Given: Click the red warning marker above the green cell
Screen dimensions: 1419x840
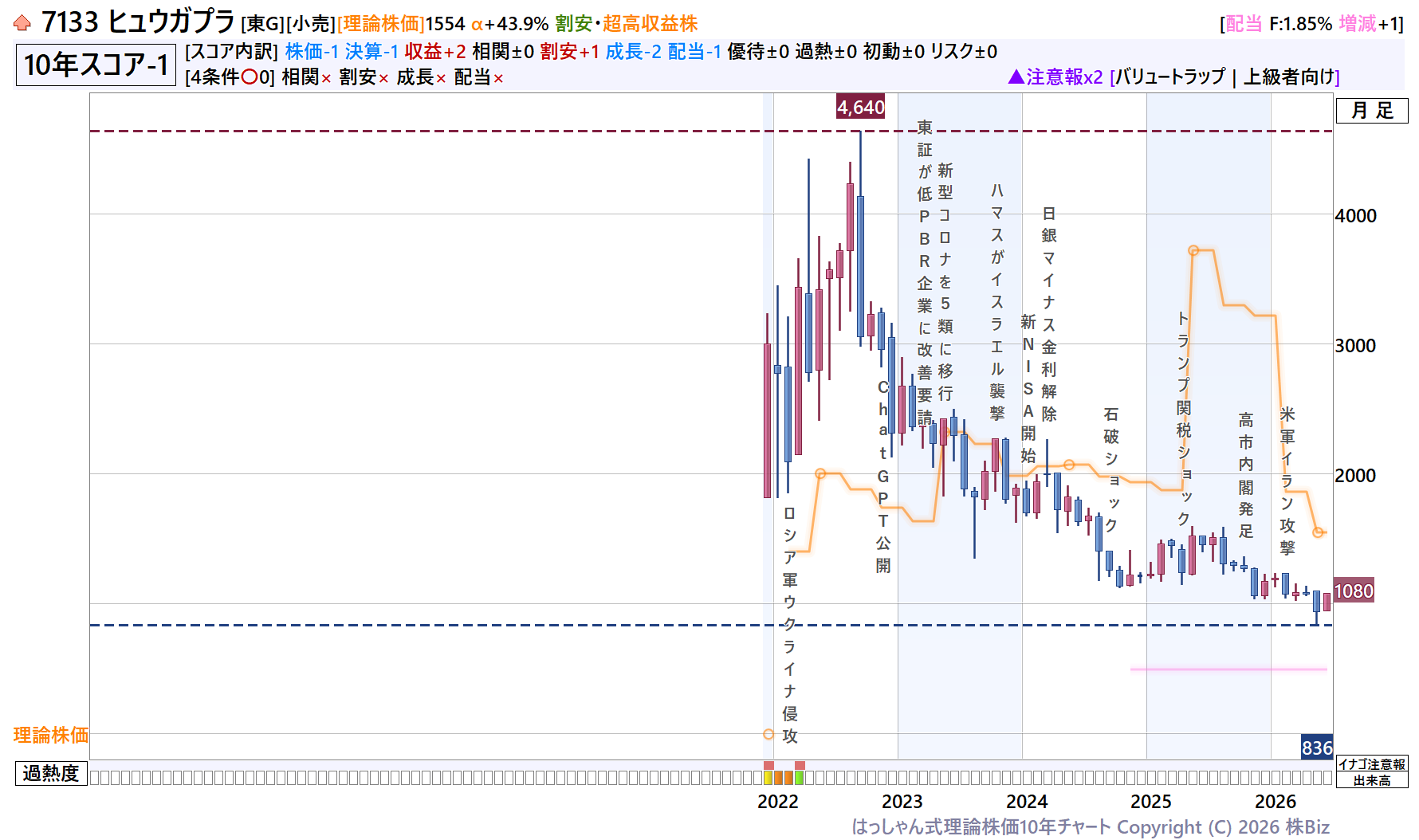Looking at the screenshot, I should point(800,765).
